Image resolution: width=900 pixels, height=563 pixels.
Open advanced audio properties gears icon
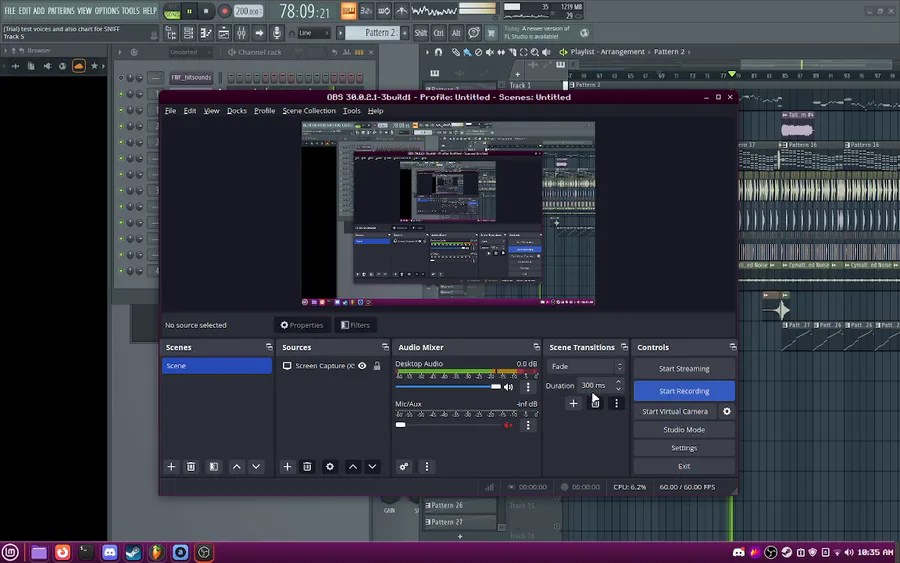[x=404, y=467]
